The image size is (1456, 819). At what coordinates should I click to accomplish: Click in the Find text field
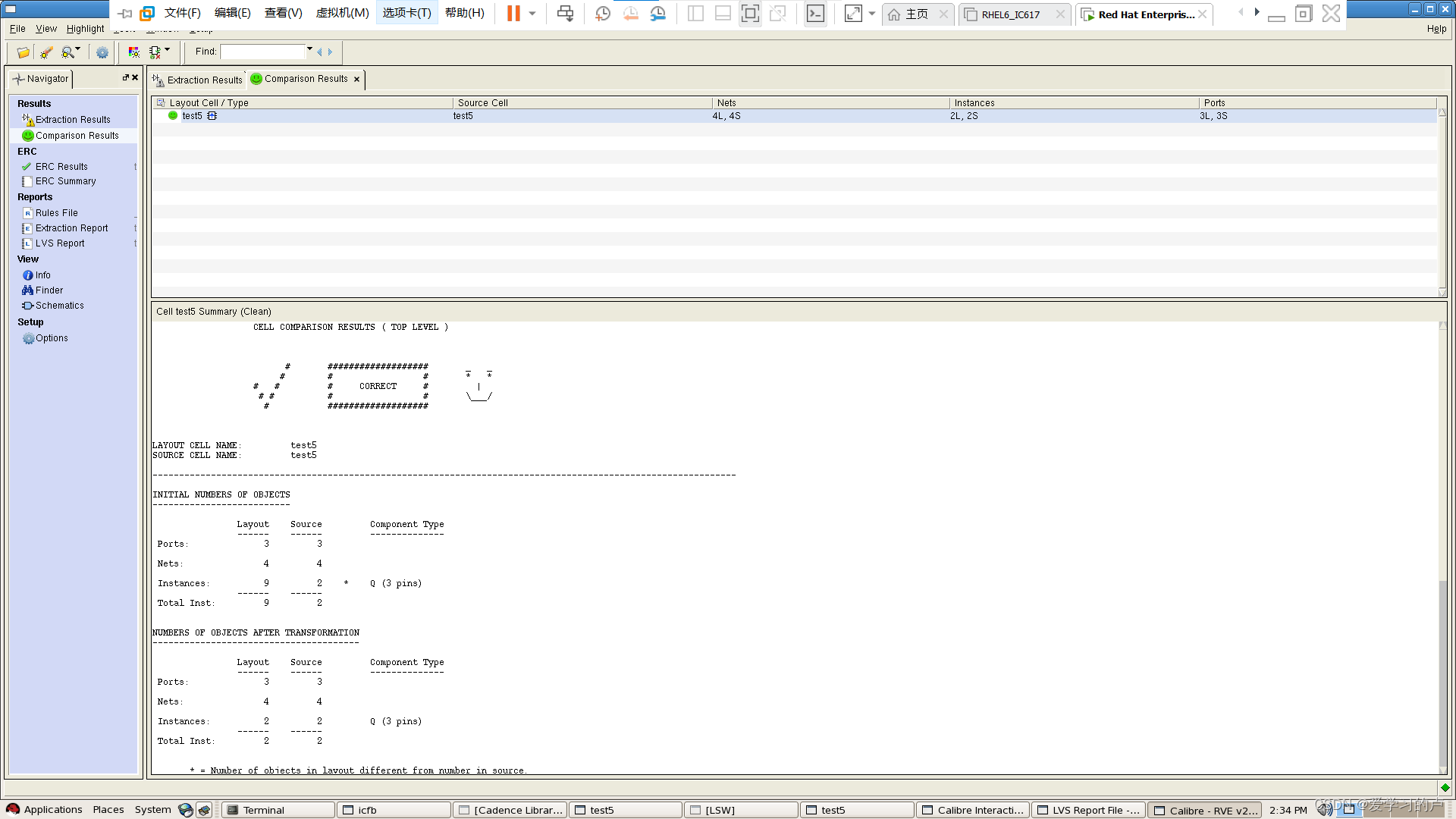[x=262, y=52]
